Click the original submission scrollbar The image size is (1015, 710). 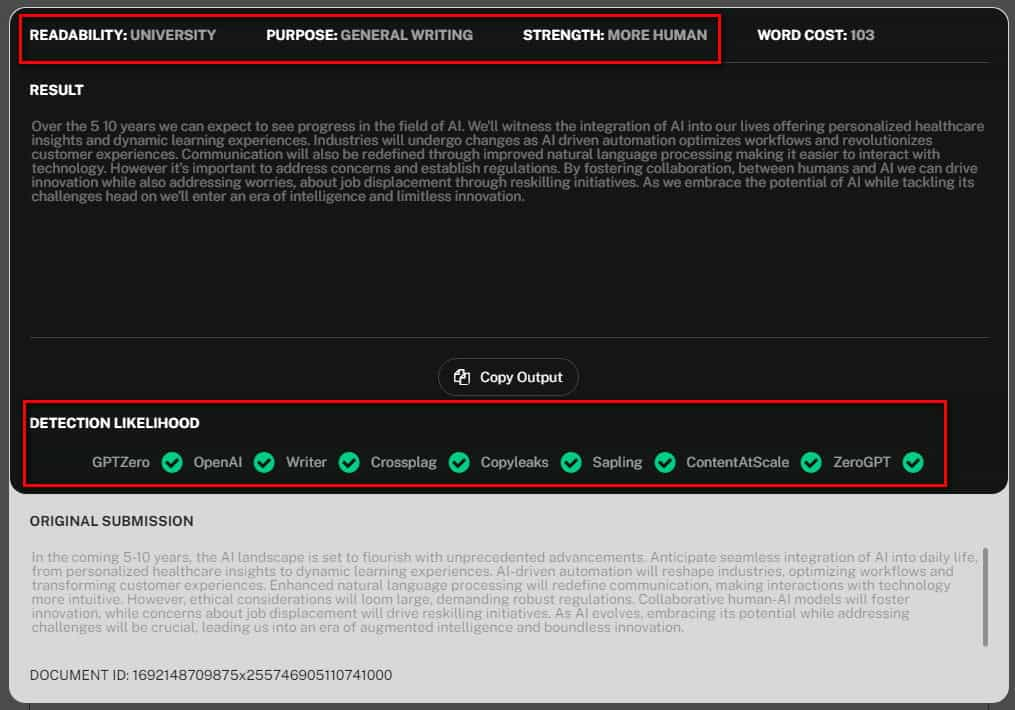pyautogui.click(x=985, y=596)
